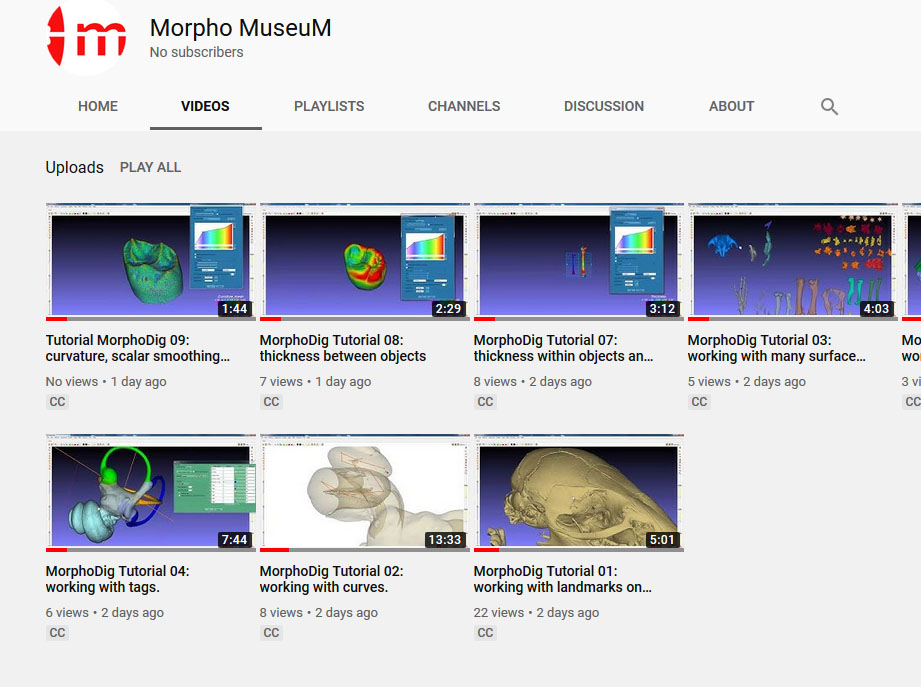The width and height of the screenshot is (921, 687).
Task: Click CC badge under Tutorial 03 video
Action: click(699, 402)
